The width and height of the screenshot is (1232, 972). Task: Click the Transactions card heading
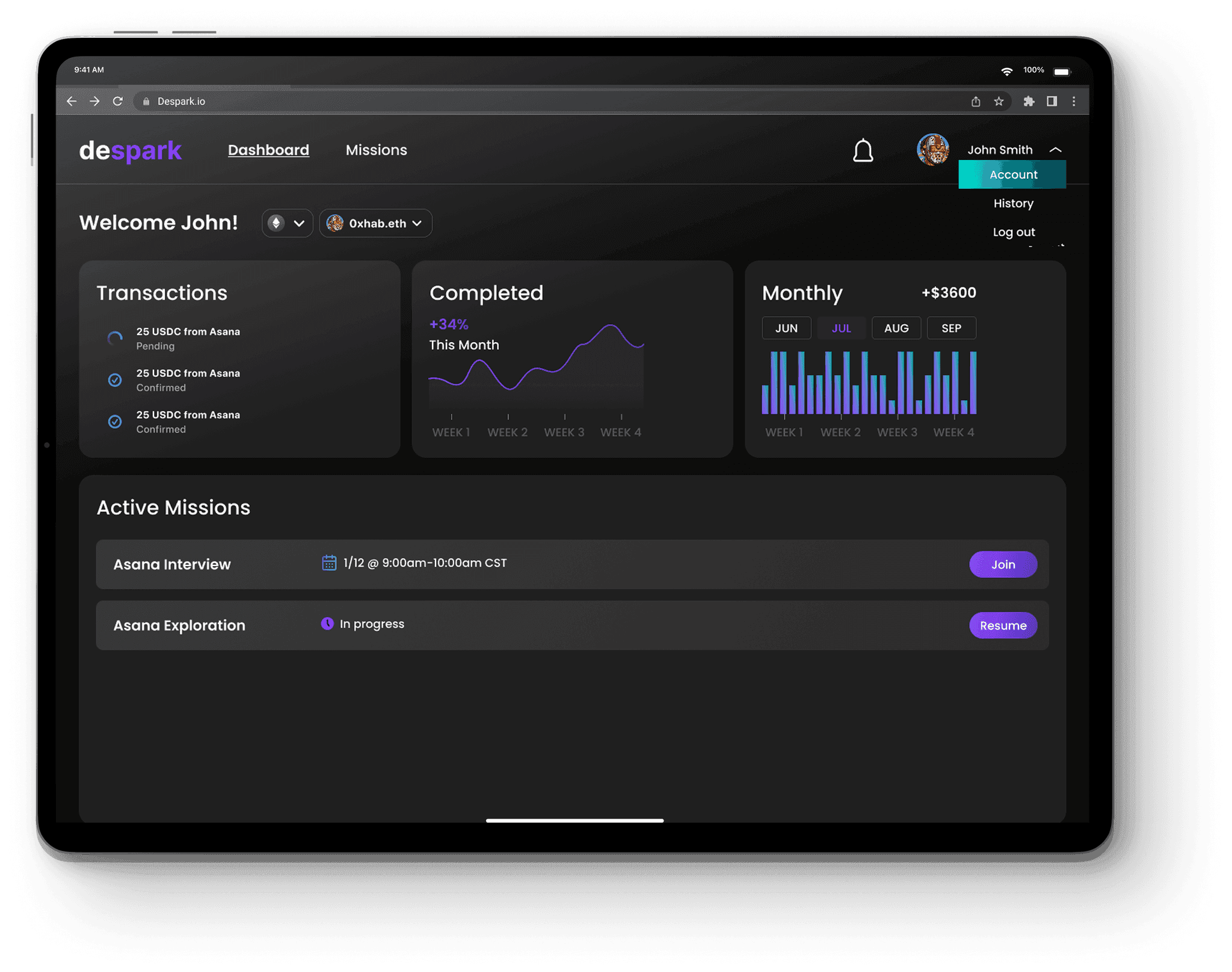tap(162, 293)
